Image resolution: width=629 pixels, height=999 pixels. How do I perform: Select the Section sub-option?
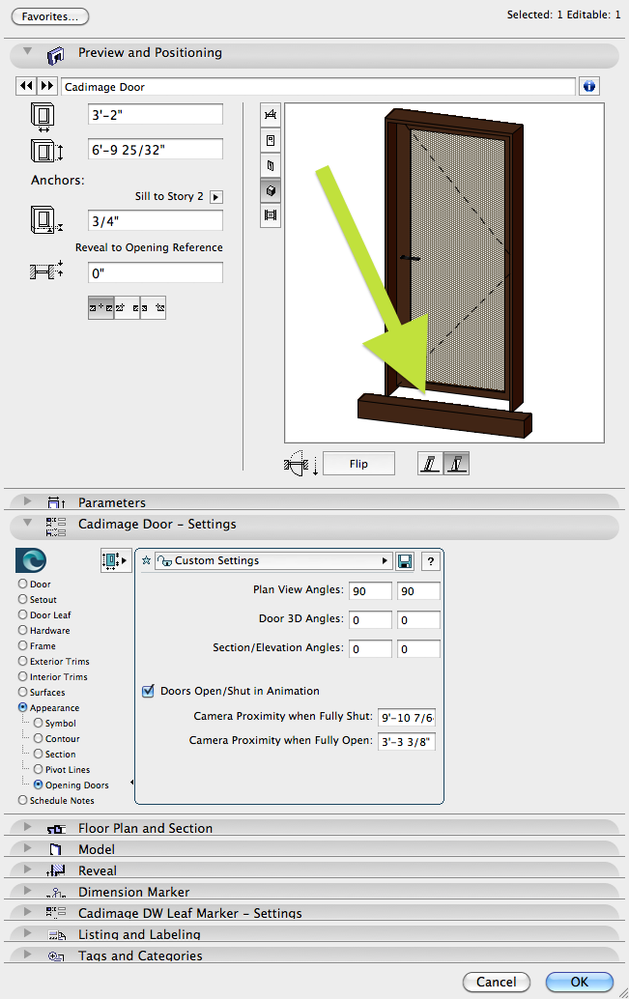[x=38, y=754]
